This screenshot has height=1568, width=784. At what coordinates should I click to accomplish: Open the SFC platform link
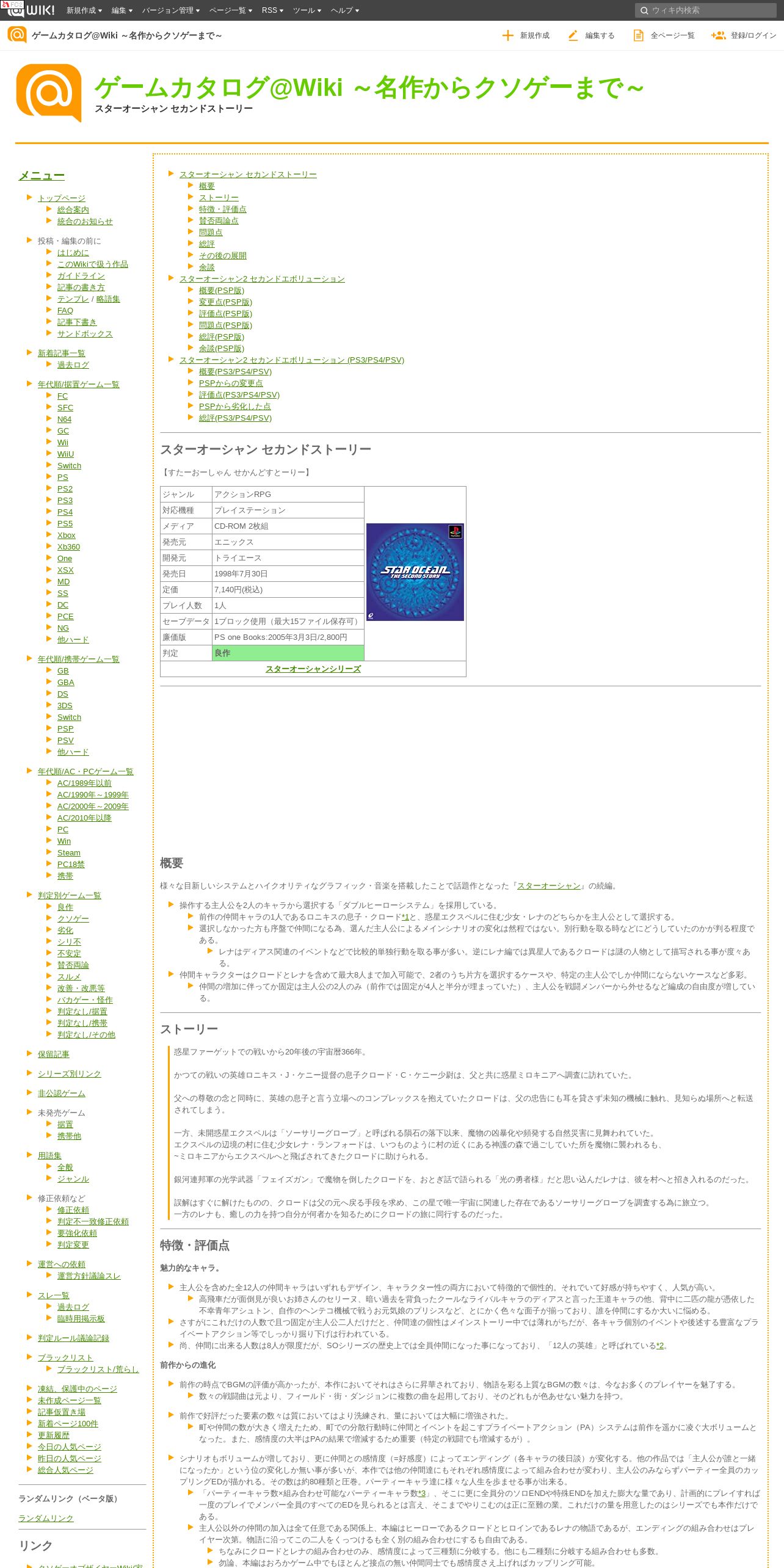(x=65, y=408)
